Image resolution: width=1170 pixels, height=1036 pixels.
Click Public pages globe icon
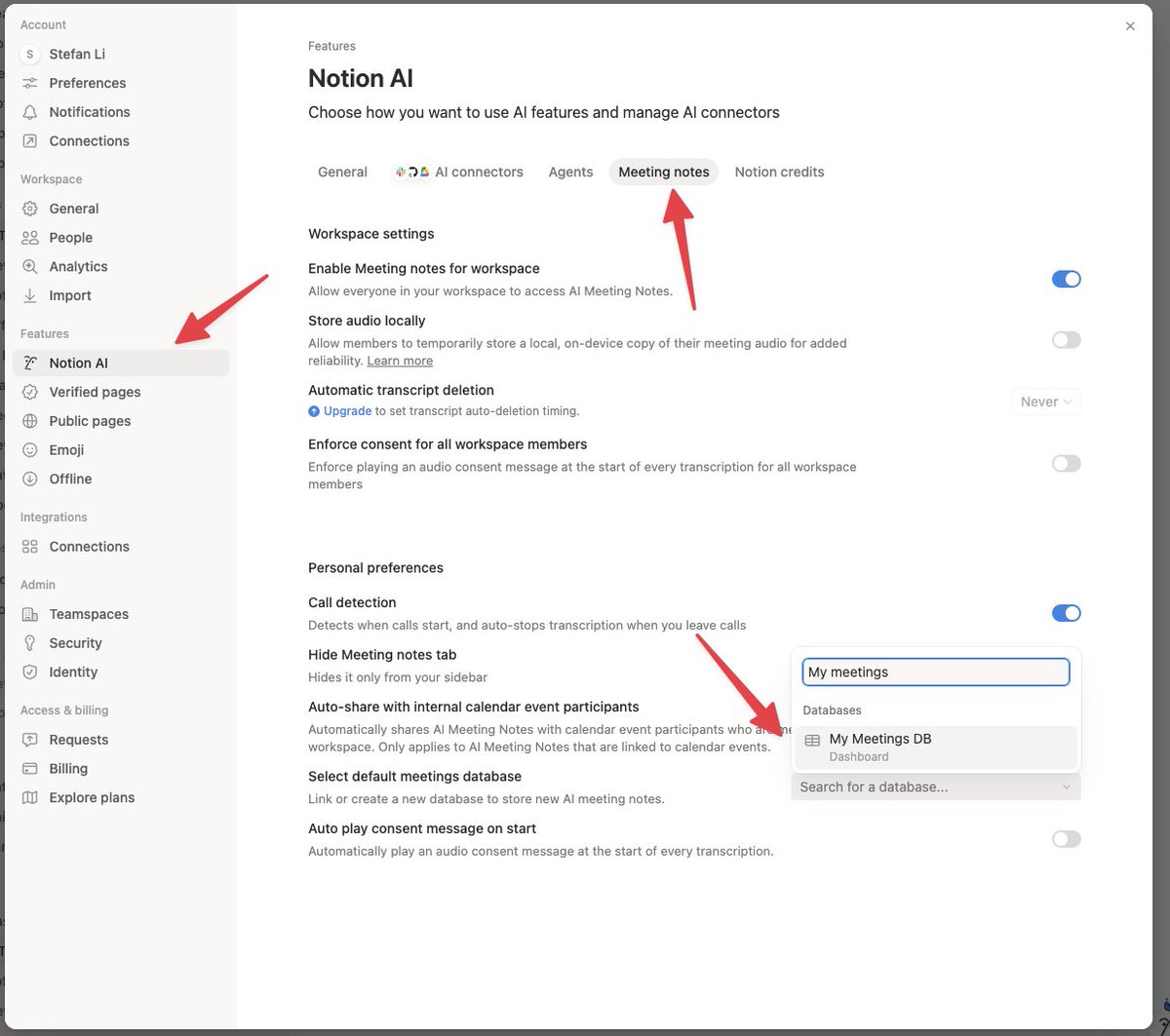[30, 421]
